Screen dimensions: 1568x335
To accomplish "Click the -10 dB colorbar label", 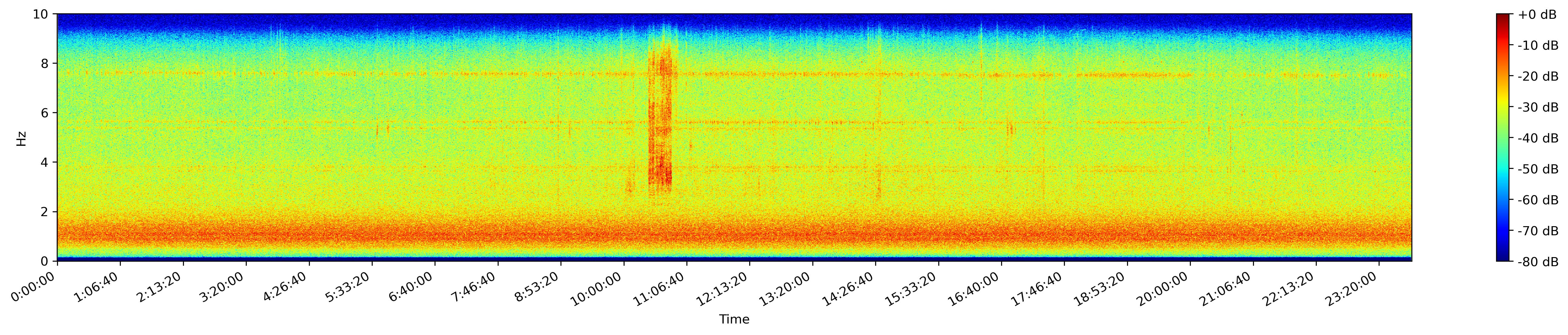I will point(1538,45).
